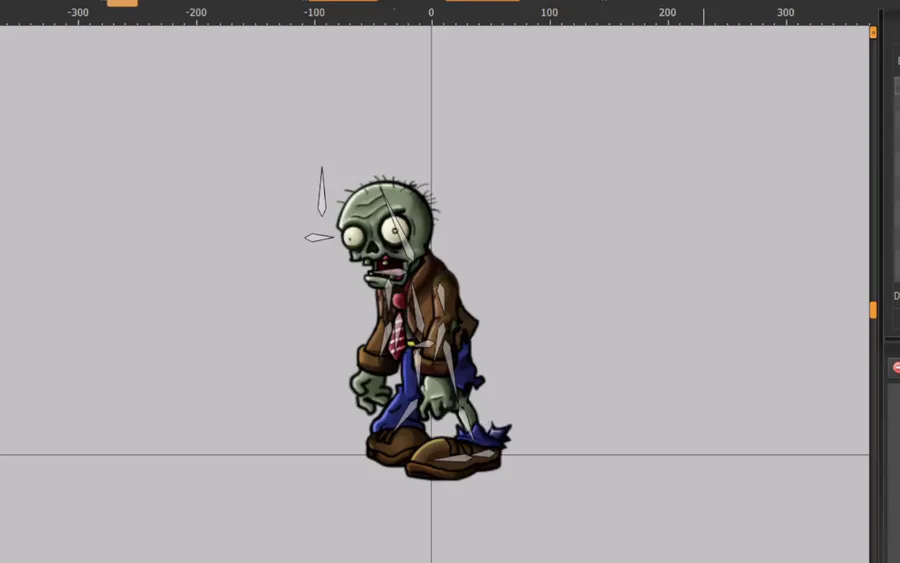This screenshot has width=900, height=563.
Task: Click the vertical scrollbar's orange handle
Action: pos(873,310)
